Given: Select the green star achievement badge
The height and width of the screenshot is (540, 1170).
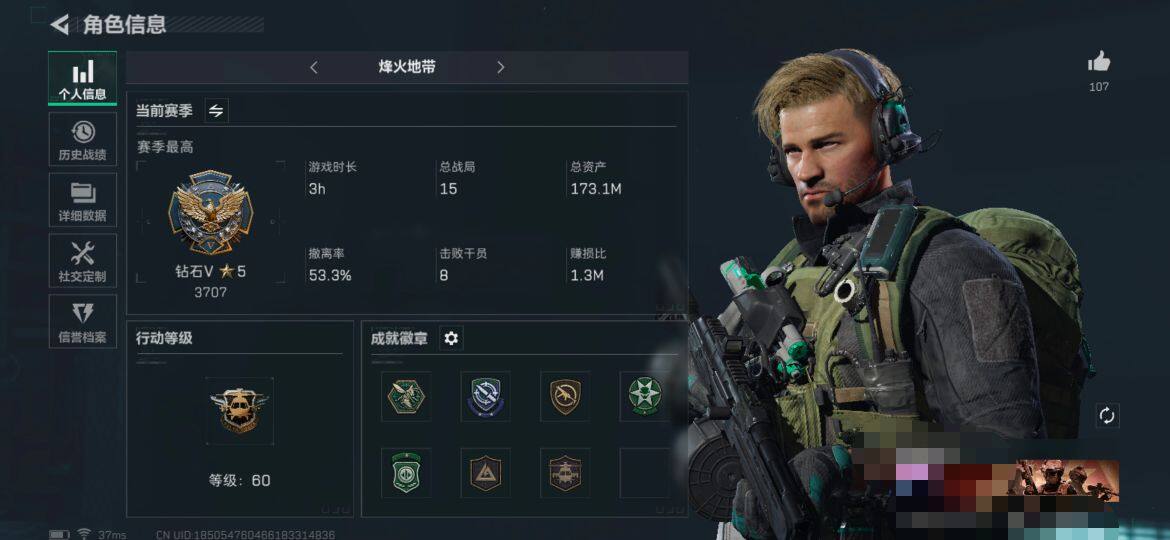Looking at the screenshot, I should click(644, 396).
